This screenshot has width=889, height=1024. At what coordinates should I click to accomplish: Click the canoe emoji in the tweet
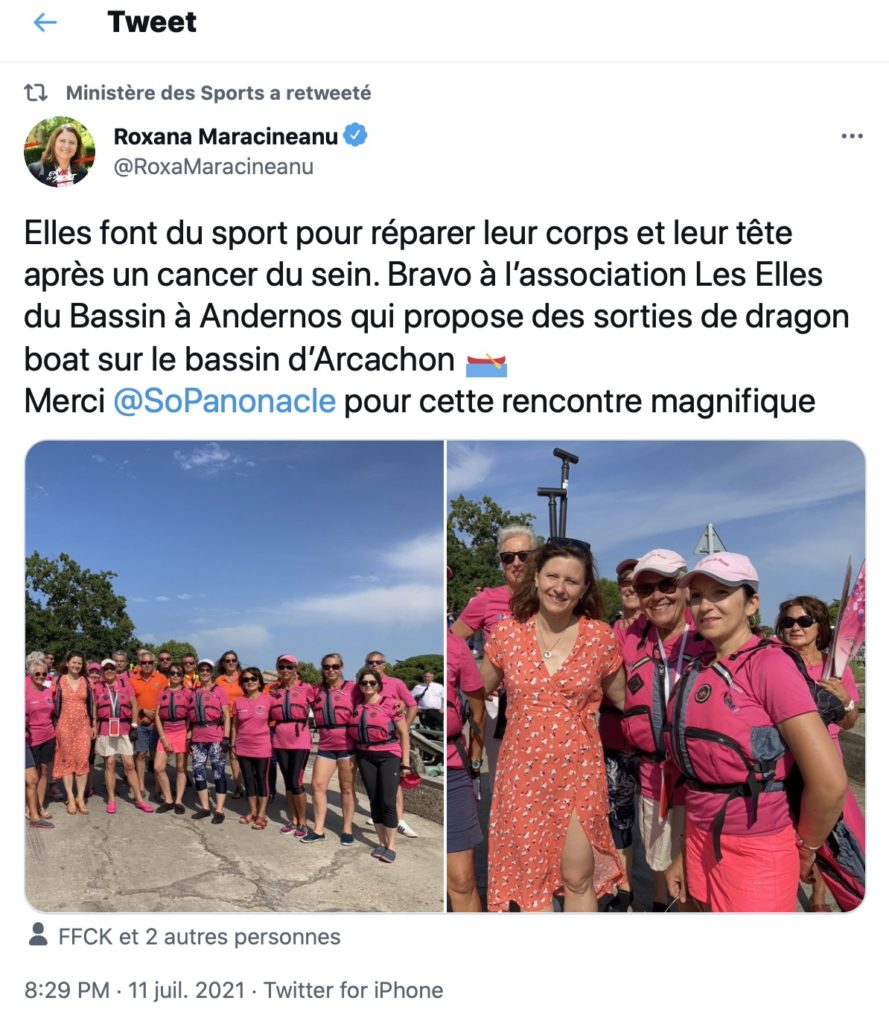click(487, 363)
